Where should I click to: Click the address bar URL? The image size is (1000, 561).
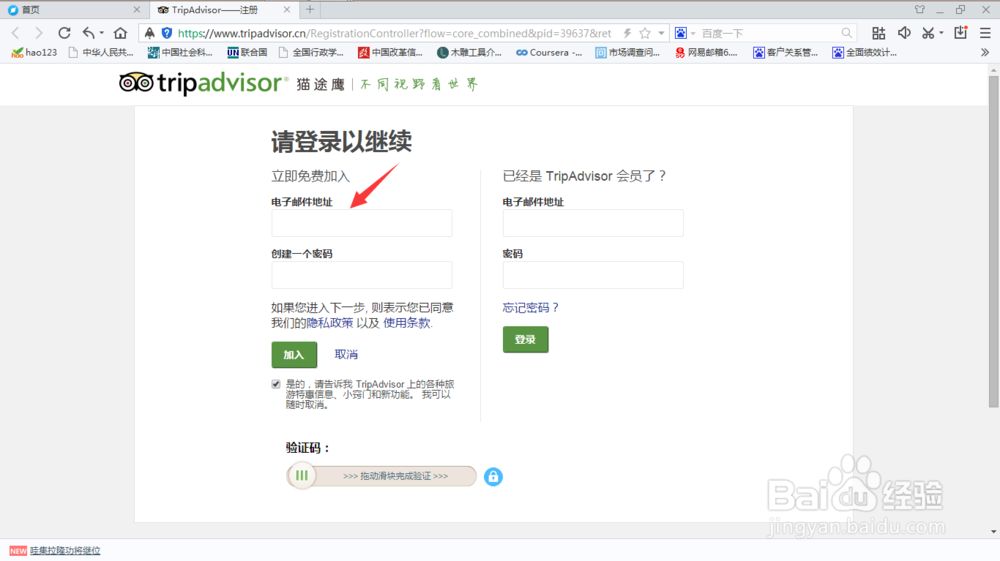tap(394, 33)
